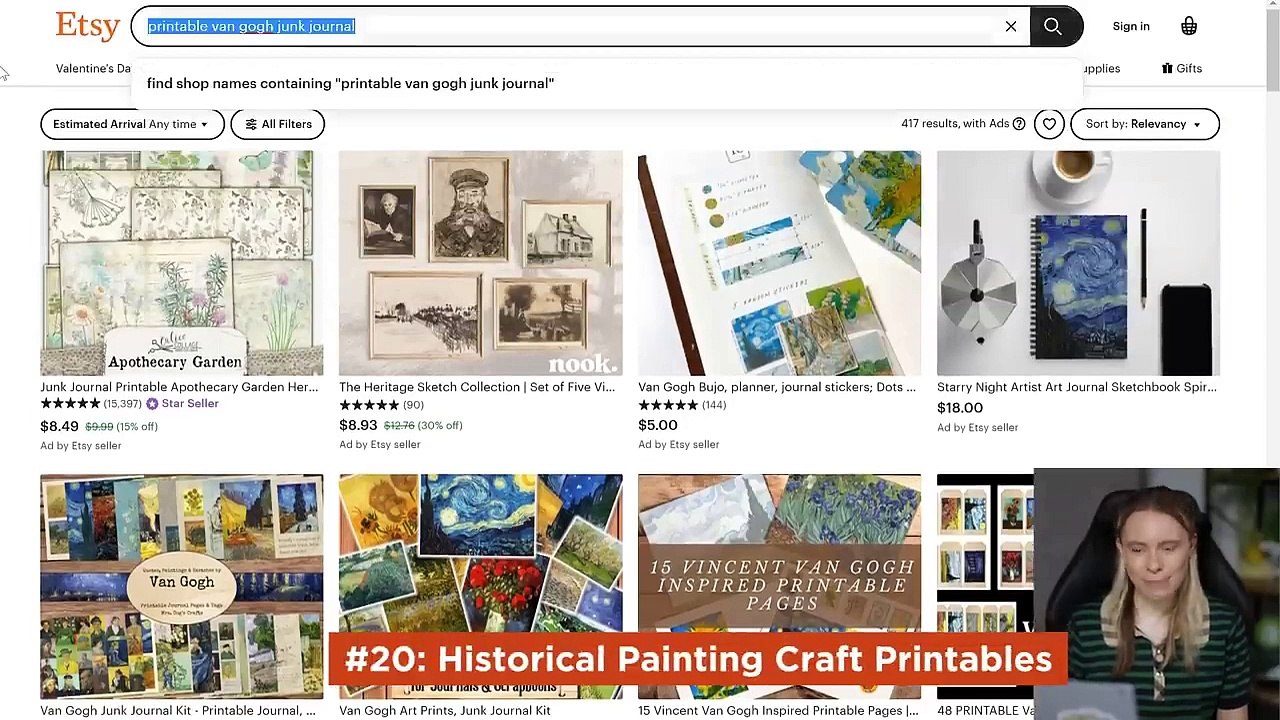Click the Starry Night Artist Art Journal title
Viewport: 1280px width, 720px height.
[1076, 387]
